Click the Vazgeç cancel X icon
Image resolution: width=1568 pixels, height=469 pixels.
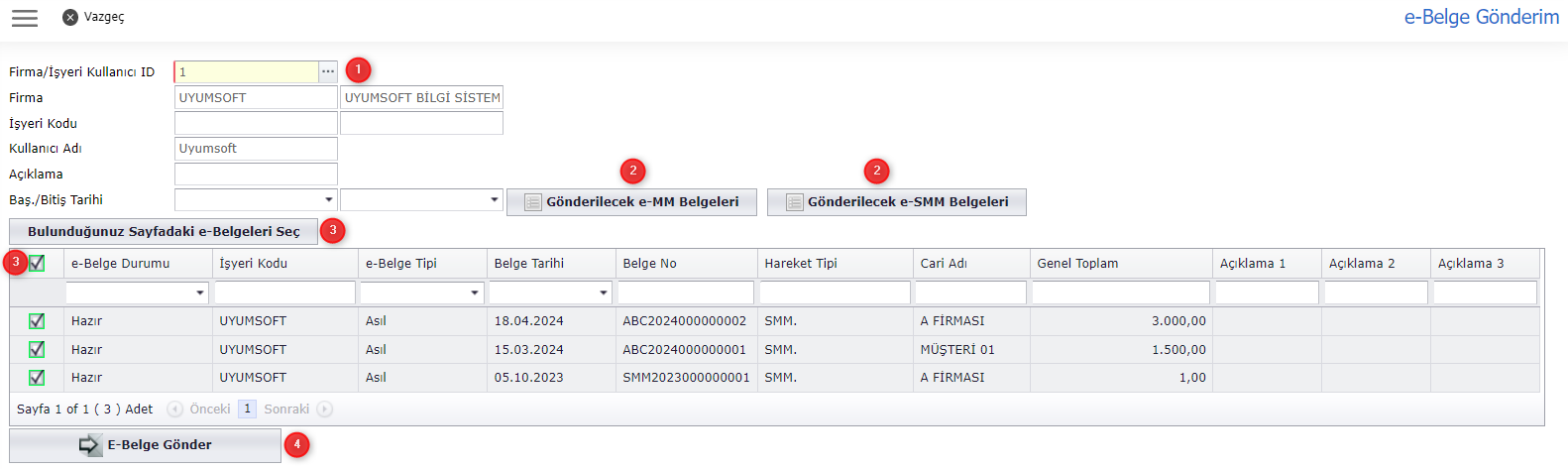tap(69, 18)
